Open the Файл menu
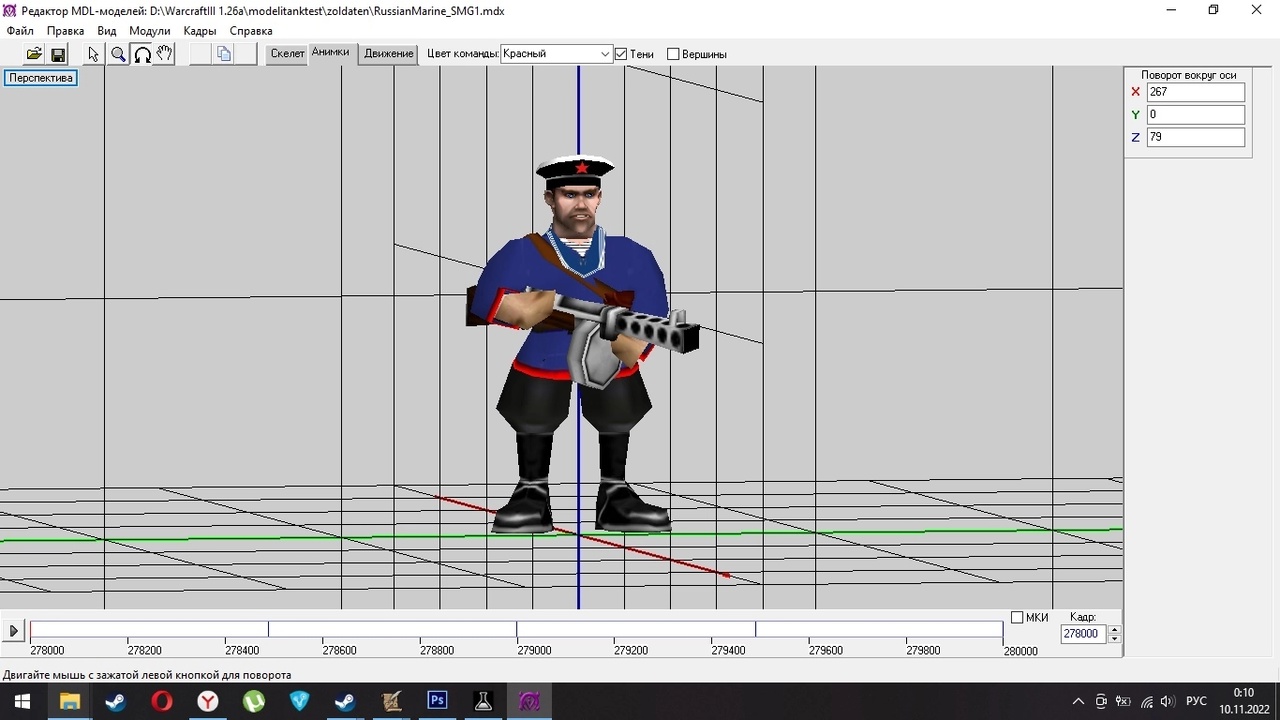This screenshot has width=1280, height=720. pyautogui.click(x=20, y=31)
